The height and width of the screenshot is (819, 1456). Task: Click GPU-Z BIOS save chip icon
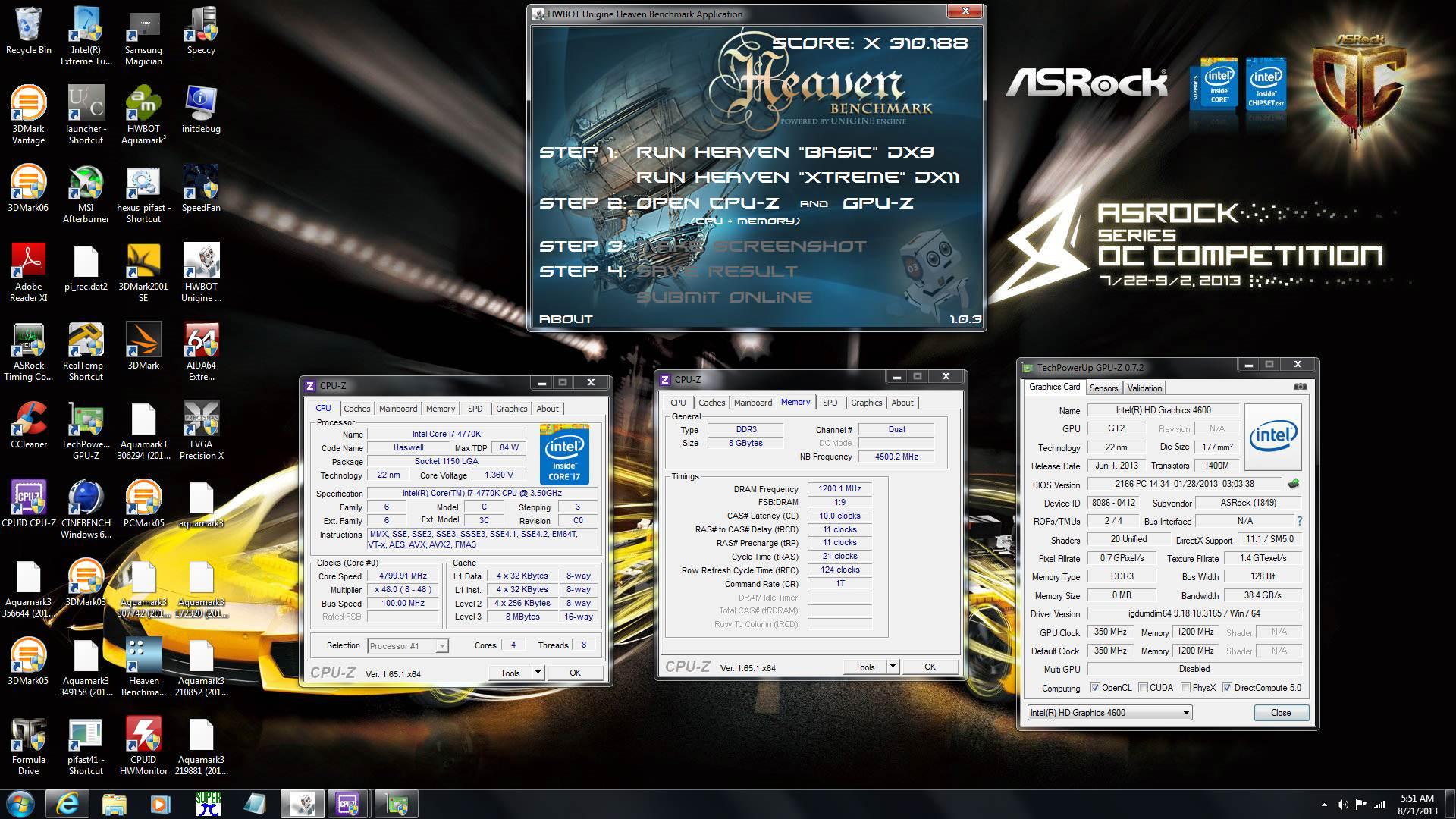tap(1294, 483)
